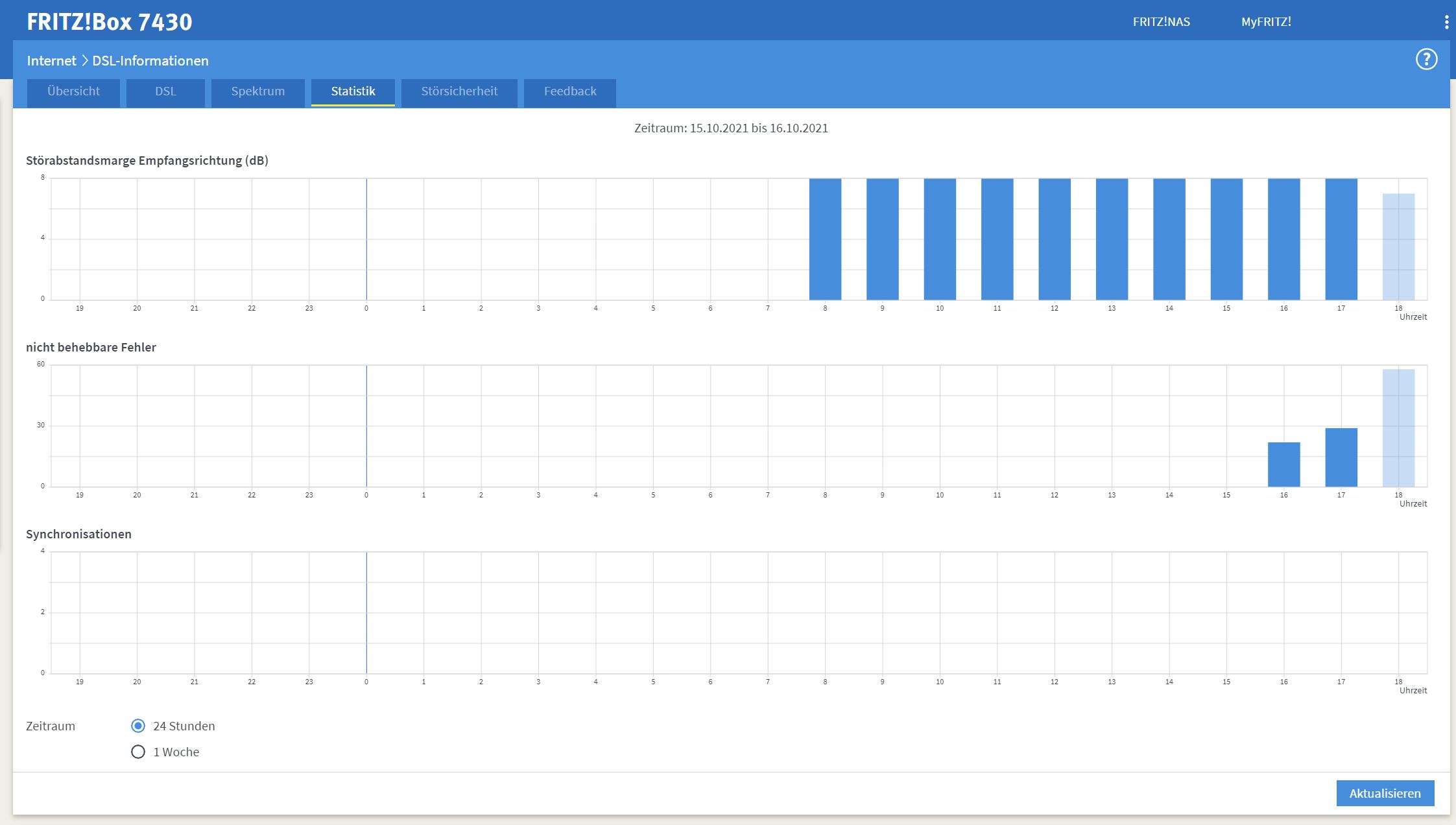Select the 1 Woche radio button
Viewport: 1456px width, 825px height.
click(138, 752)
